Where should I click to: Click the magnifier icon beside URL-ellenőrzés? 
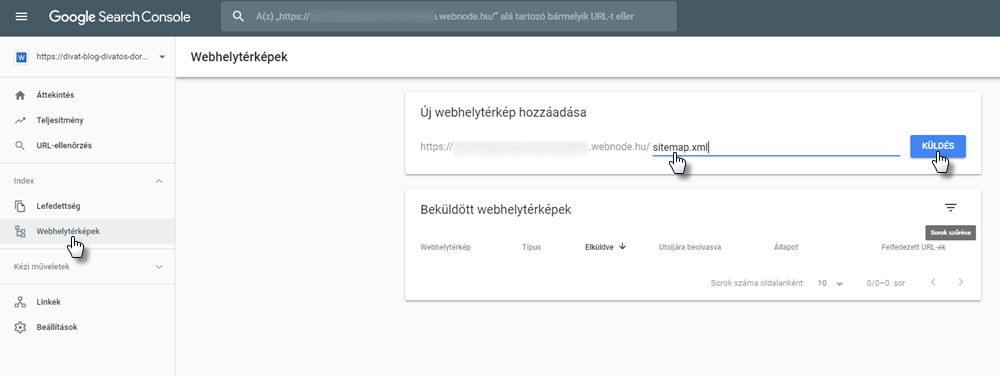click(20, 146)
